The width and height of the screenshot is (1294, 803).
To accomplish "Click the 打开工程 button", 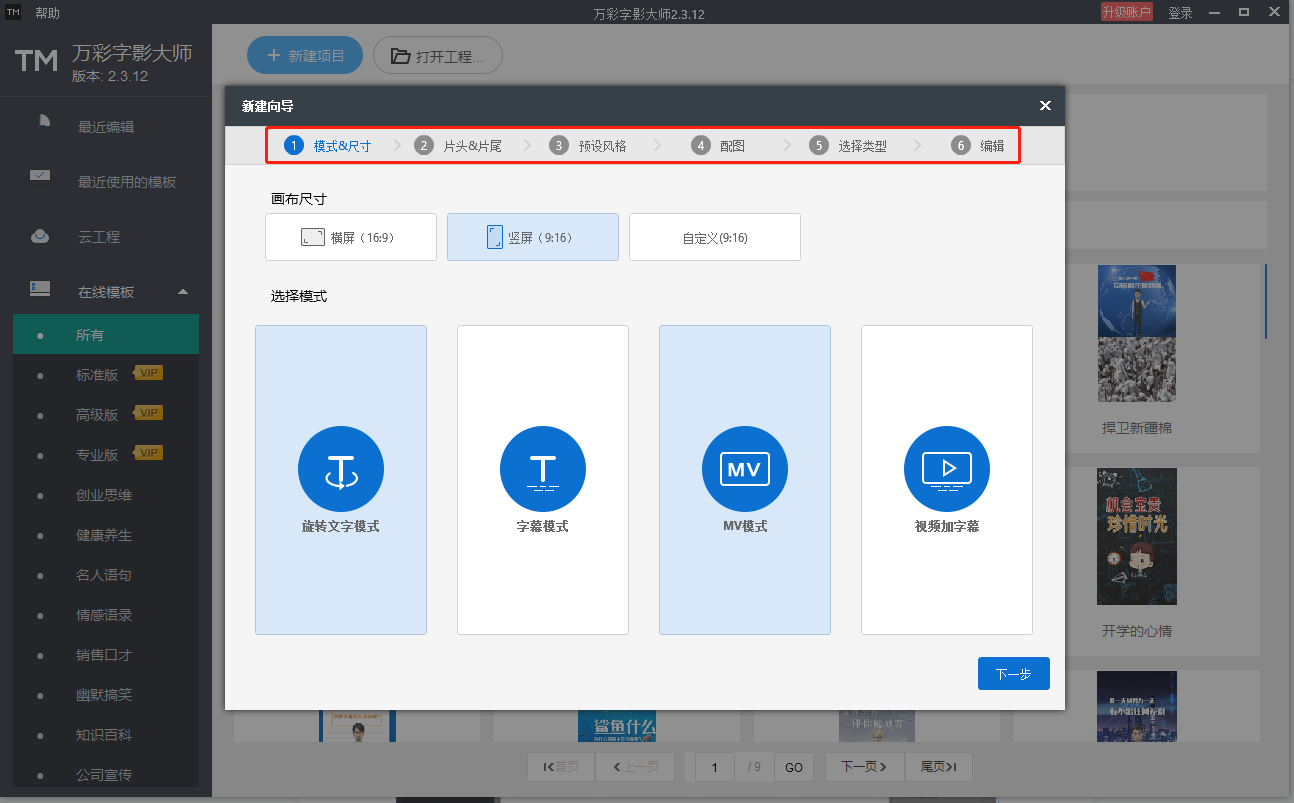I will [x=438, y=56].
